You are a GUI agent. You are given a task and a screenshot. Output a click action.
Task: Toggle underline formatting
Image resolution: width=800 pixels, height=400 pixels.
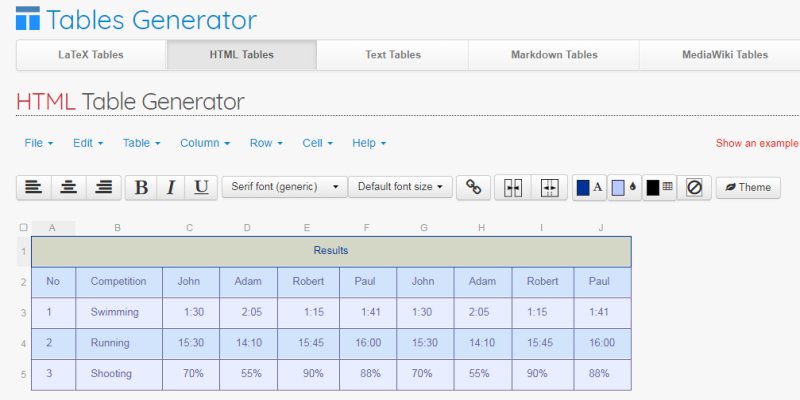(x=201, y=187)
